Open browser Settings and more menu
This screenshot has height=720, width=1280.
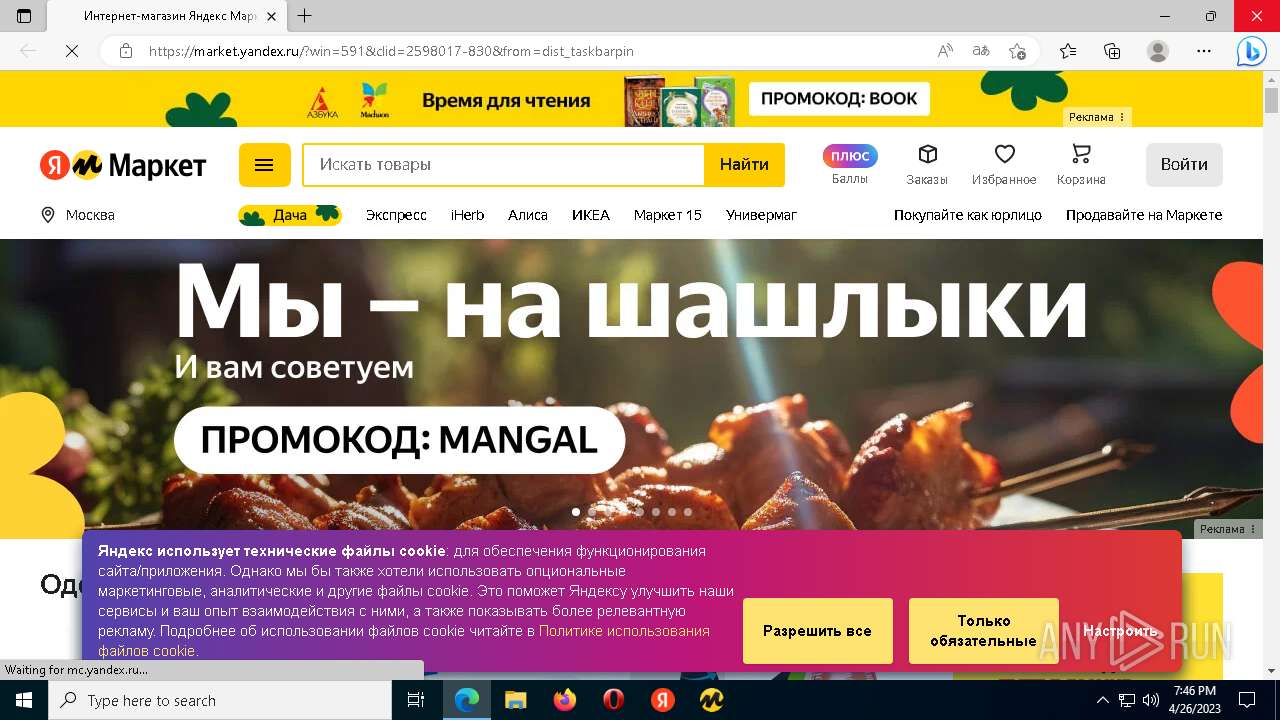[1204, 51]
